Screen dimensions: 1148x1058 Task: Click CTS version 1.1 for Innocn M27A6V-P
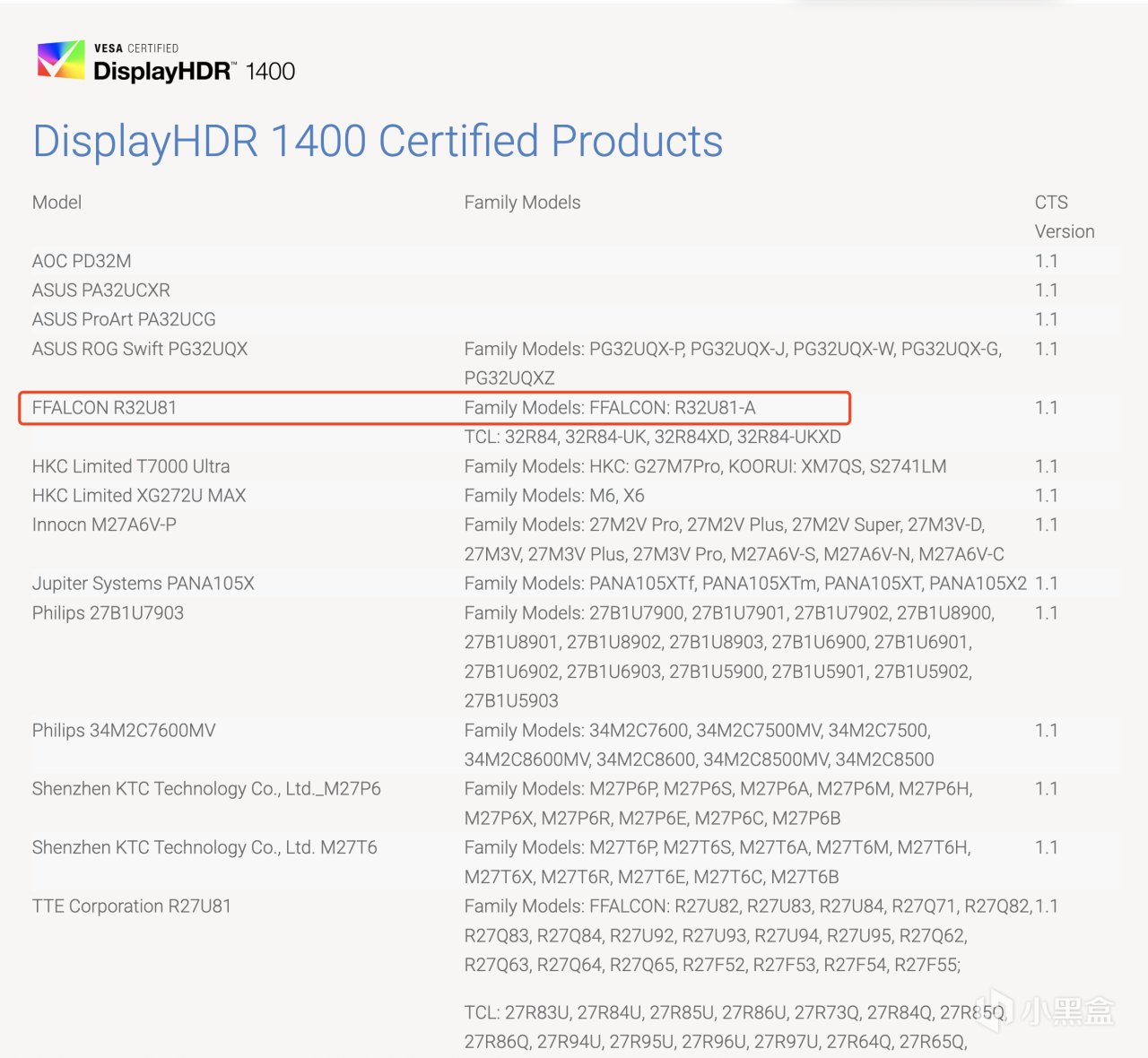(1046, 525)
